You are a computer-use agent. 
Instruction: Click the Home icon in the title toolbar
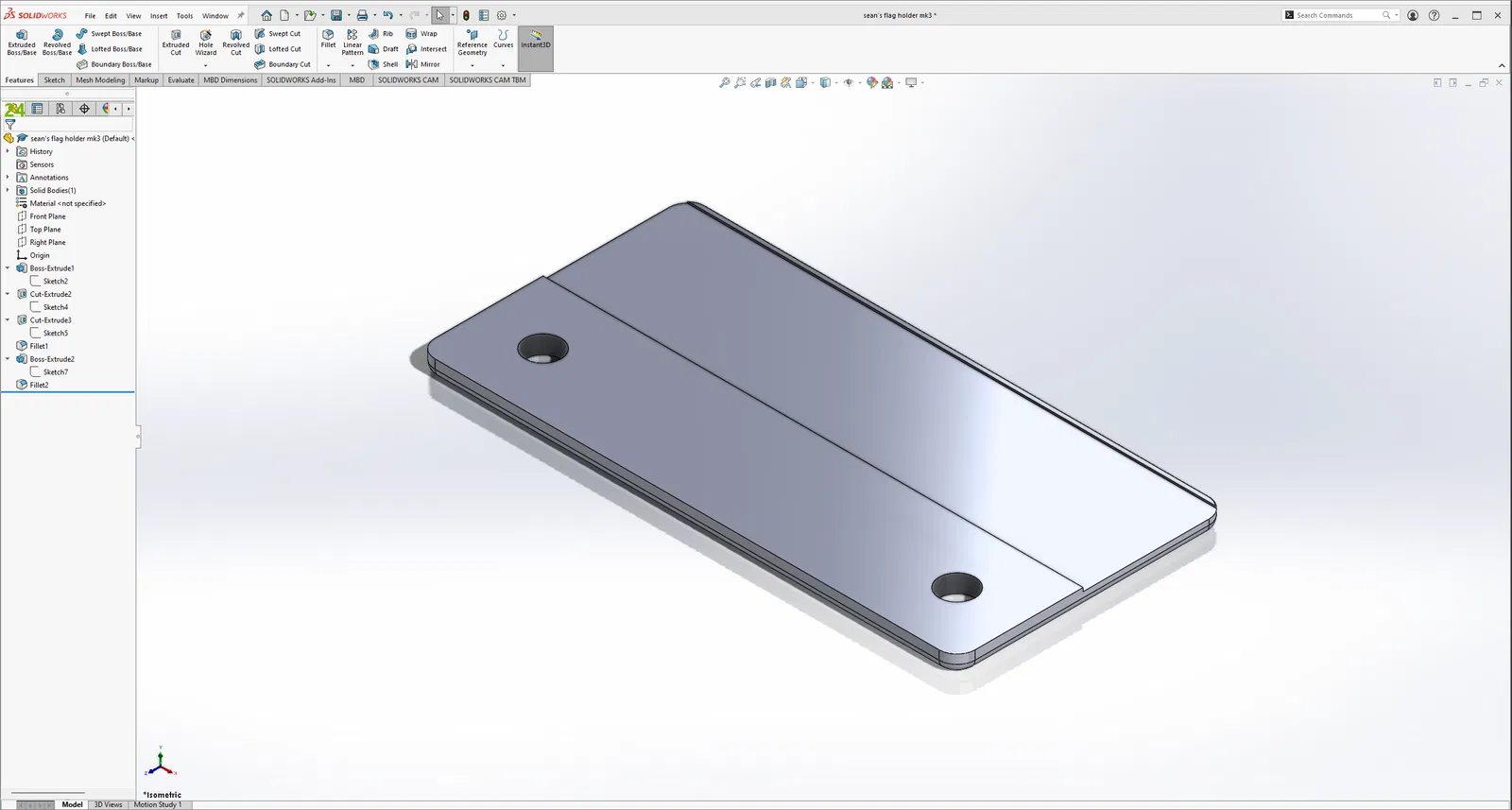[266, 15]
